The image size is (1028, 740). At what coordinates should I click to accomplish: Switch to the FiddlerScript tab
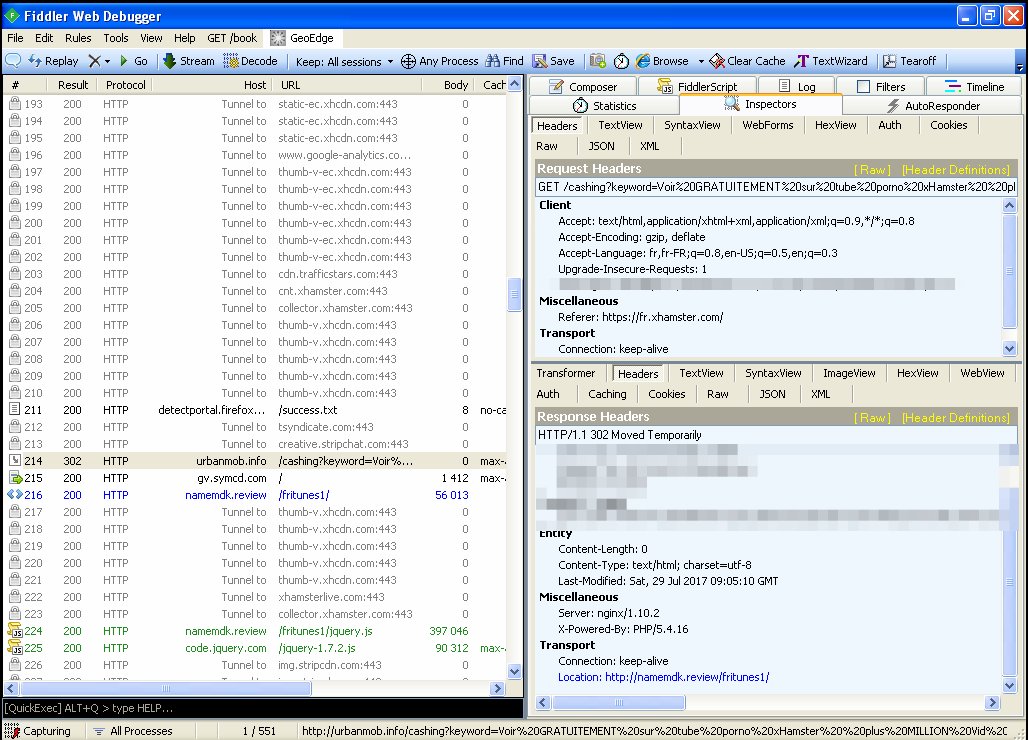697,87
